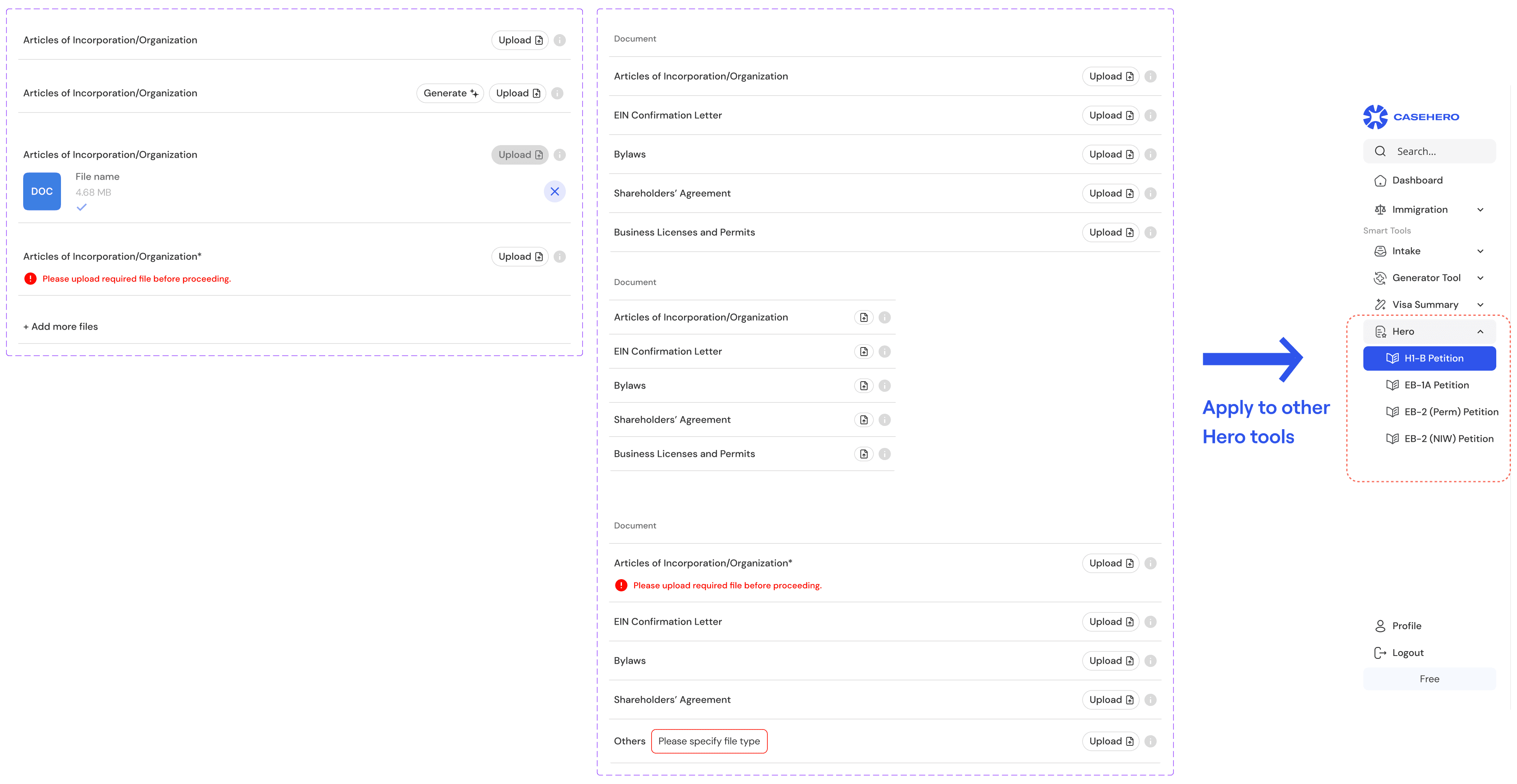The image size is (1517, 784).
Task: Click info icon beside Generate and Upload buttons
Action: click(557, 93)
